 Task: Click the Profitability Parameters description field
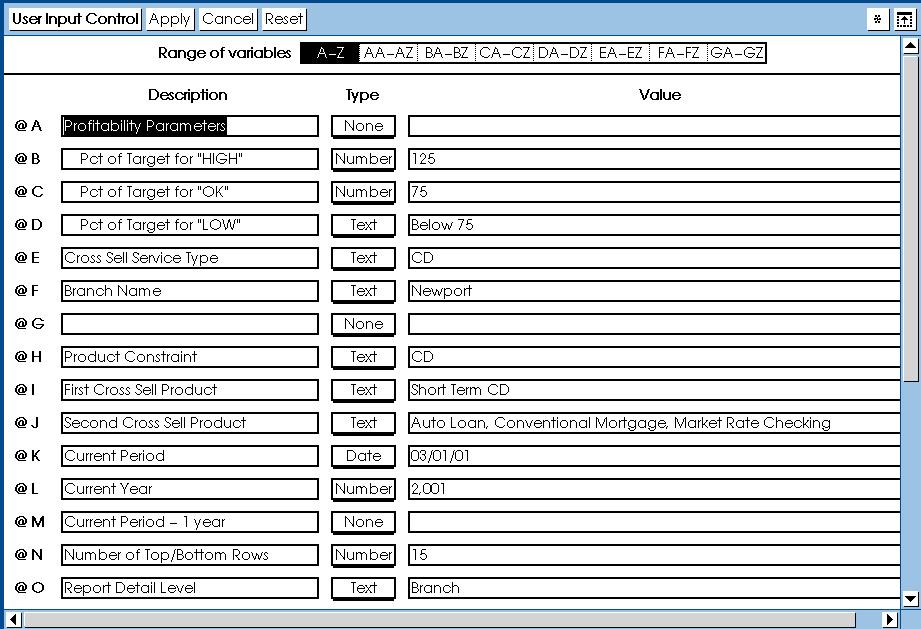click(190, 126)
